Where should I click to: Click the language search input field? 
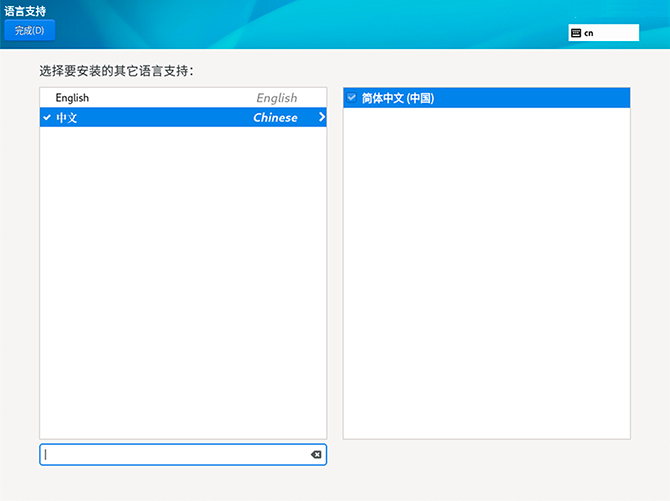point(183,454)
